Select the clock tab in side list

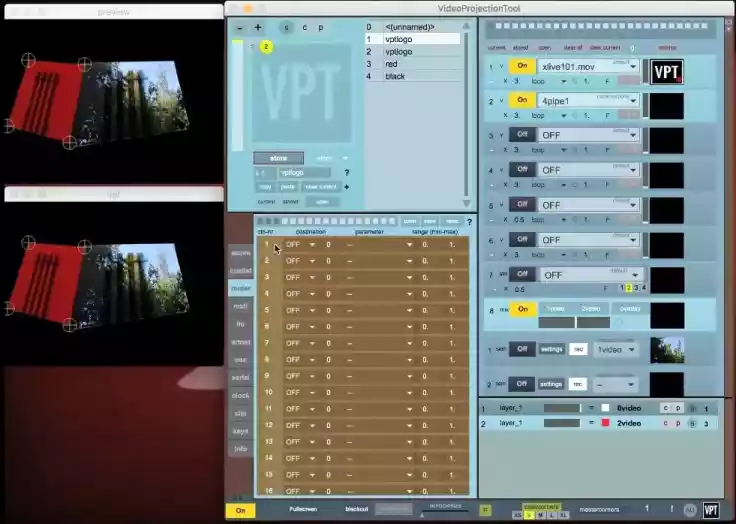click(x=241, y=395)
